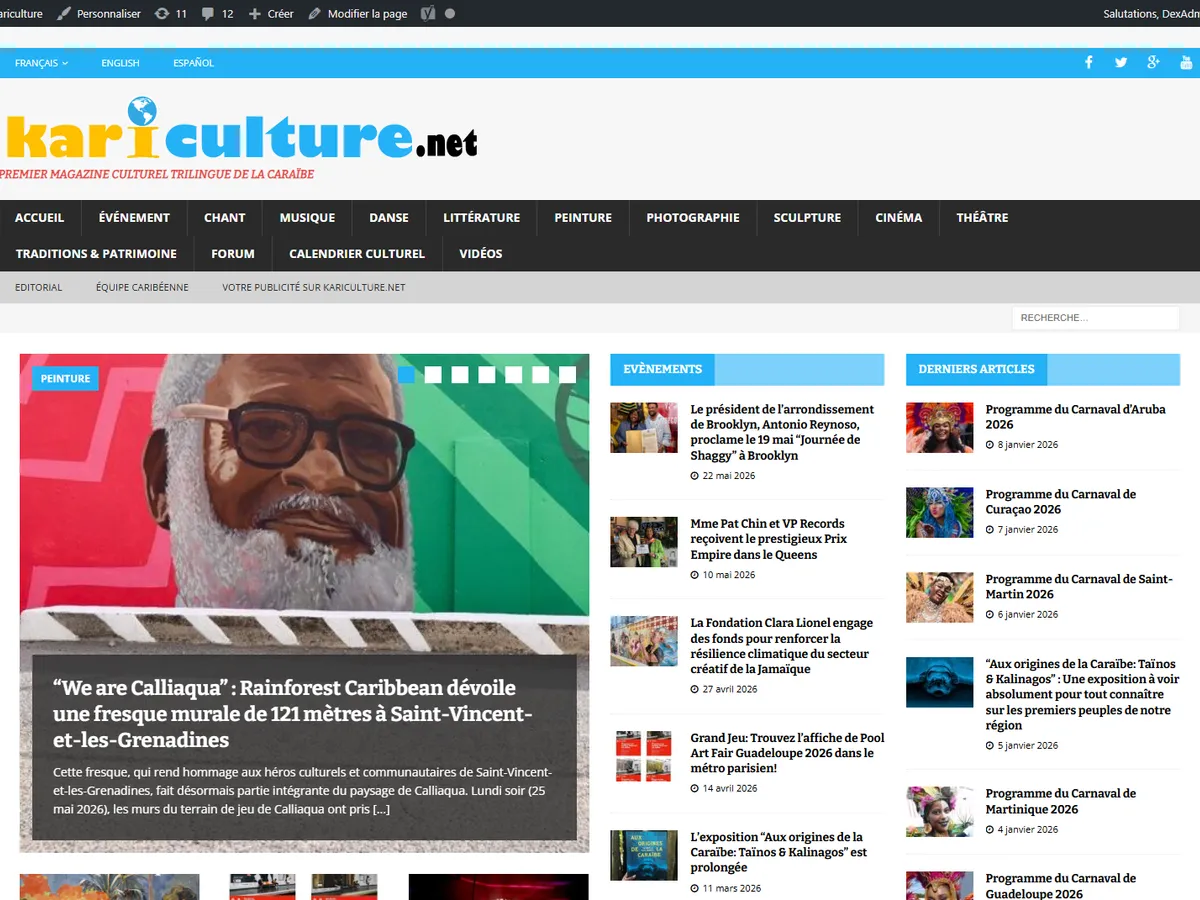Open the Personnaliser admin menu

coord(99,14)
